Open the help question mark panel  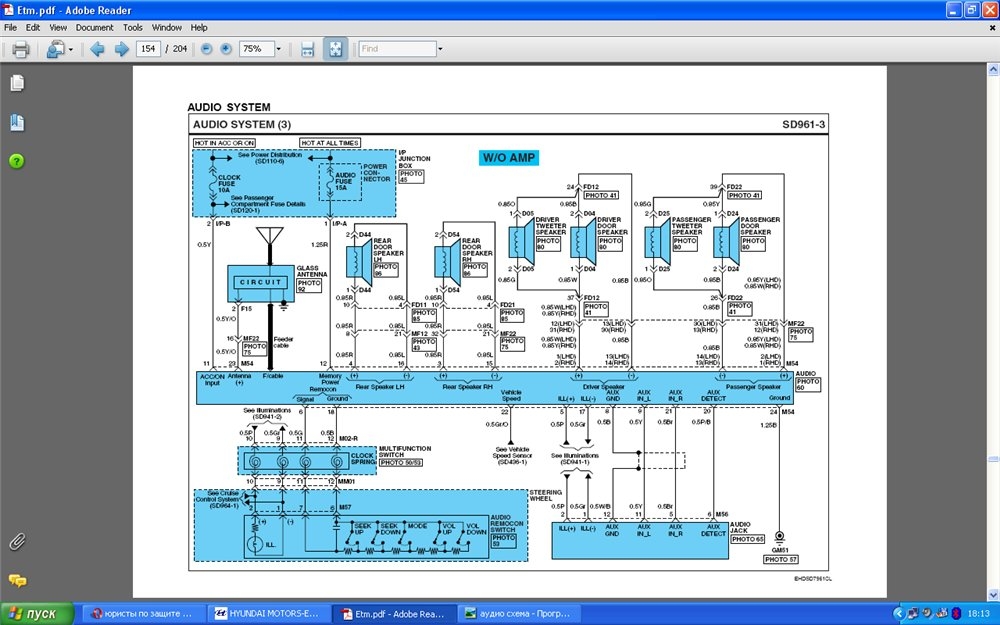tap(17, 161)
